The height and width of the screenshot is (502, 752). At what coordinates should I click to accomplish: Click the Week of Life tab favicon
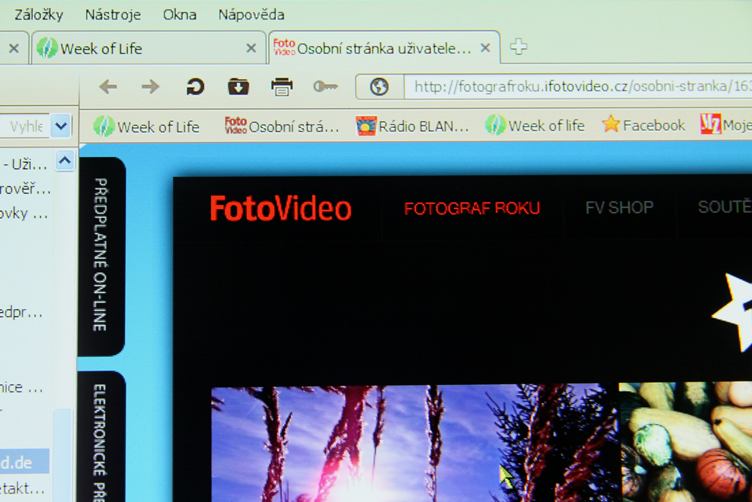(x=47, y=48)
